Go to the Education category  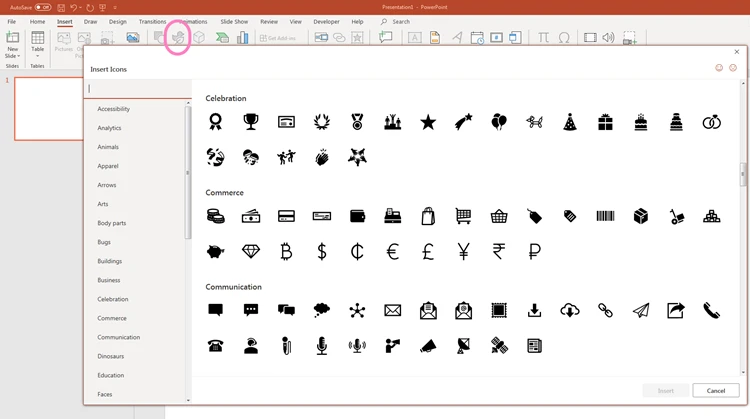(110, 375)
